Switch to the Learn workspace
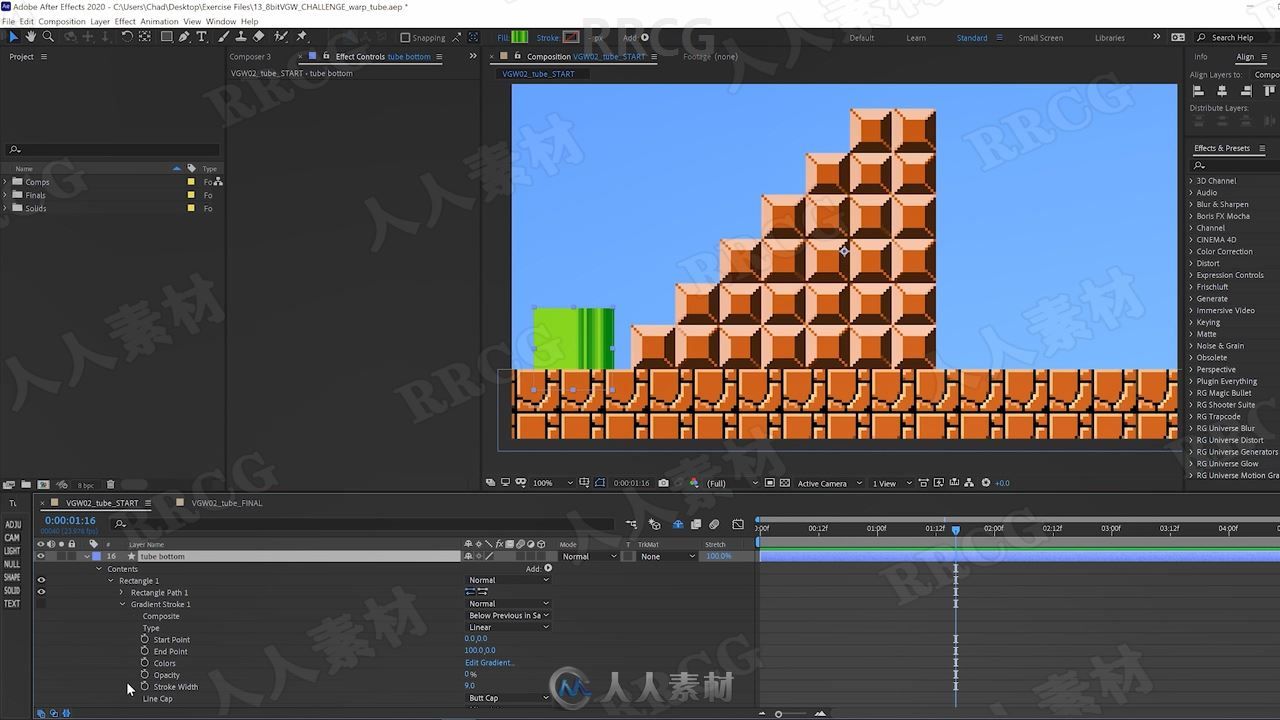 (916, 38)
